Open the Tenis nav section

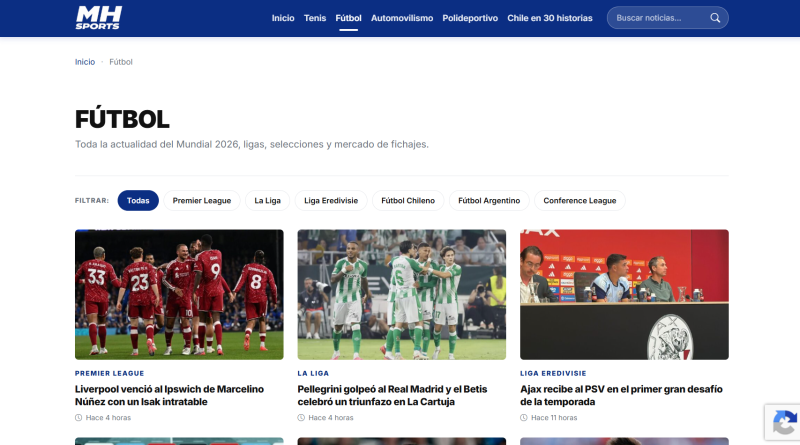(315, 18)
